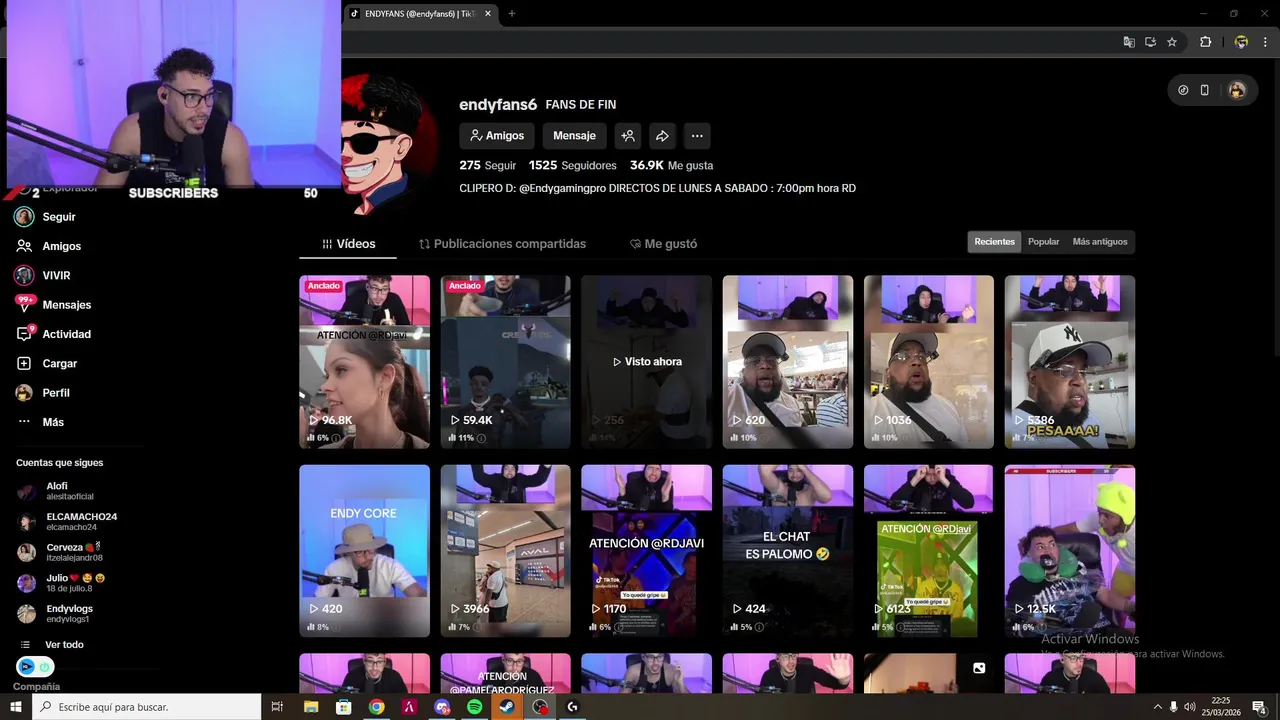Open Spotify from the taskbar
1280x720 pixels.
tap(474, 707)
